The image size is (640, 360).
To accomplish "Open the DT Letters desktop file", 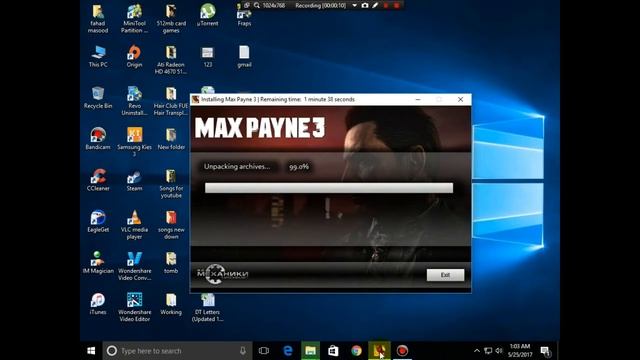I will pyautogui.click(x=207, y=307).
